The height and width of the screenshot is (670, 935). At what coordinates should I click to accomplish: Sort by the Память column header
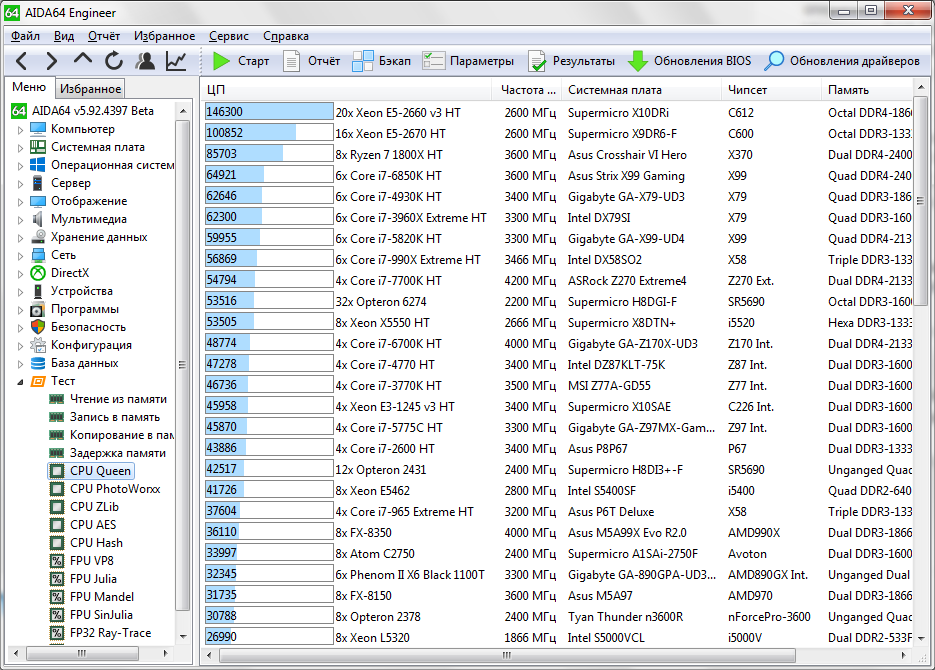pyautogui.click(x=867, y=90)
